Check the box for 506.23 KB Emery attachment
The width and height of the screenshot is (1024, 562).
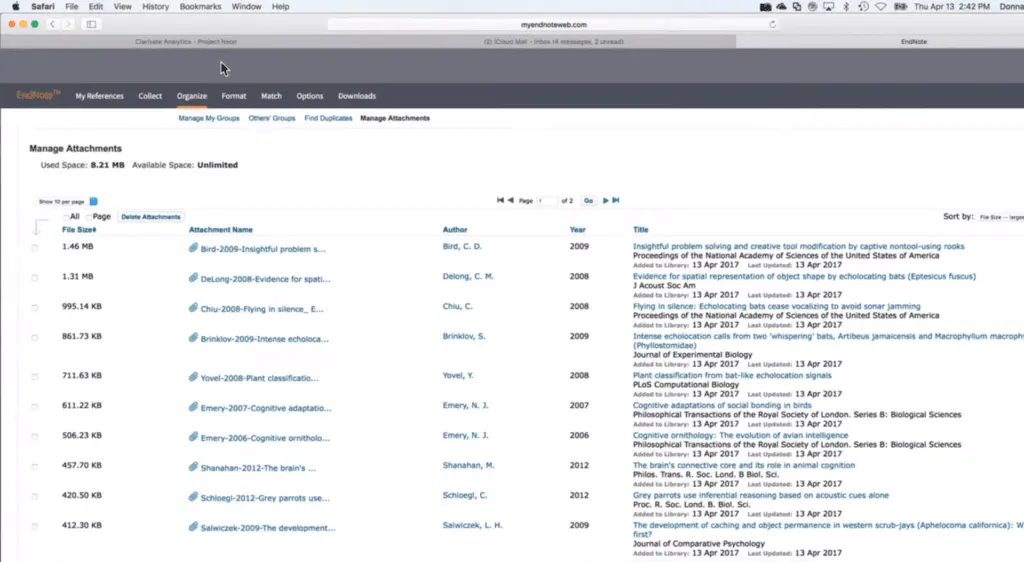pyautogui.click(x=35, y=437)
